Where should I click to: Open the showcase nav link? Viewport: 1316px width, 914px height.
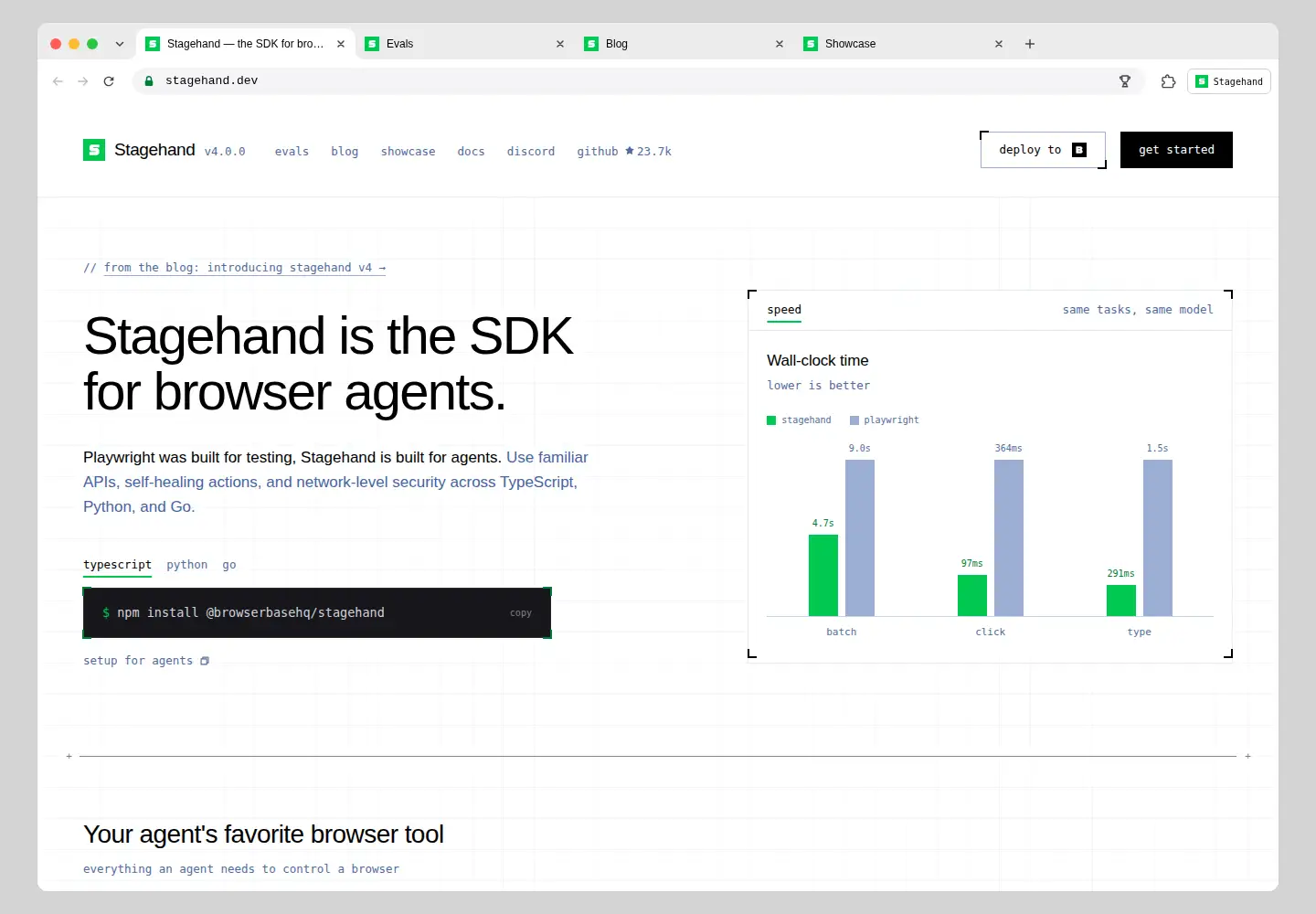408,152
